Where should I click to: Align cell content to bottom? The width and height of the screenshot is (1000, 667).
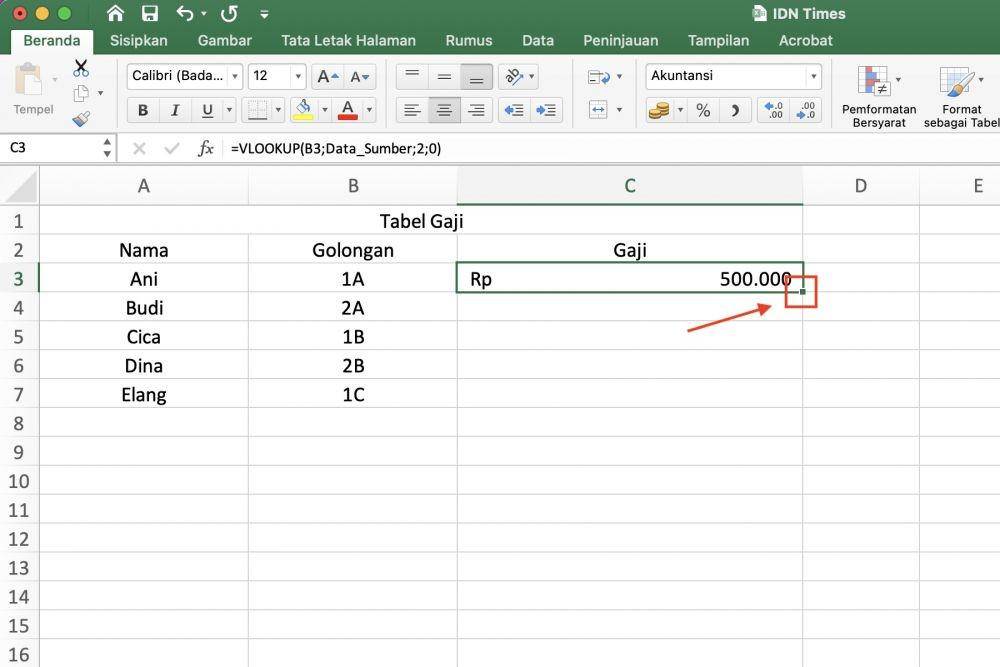click(x=476, y=77)
